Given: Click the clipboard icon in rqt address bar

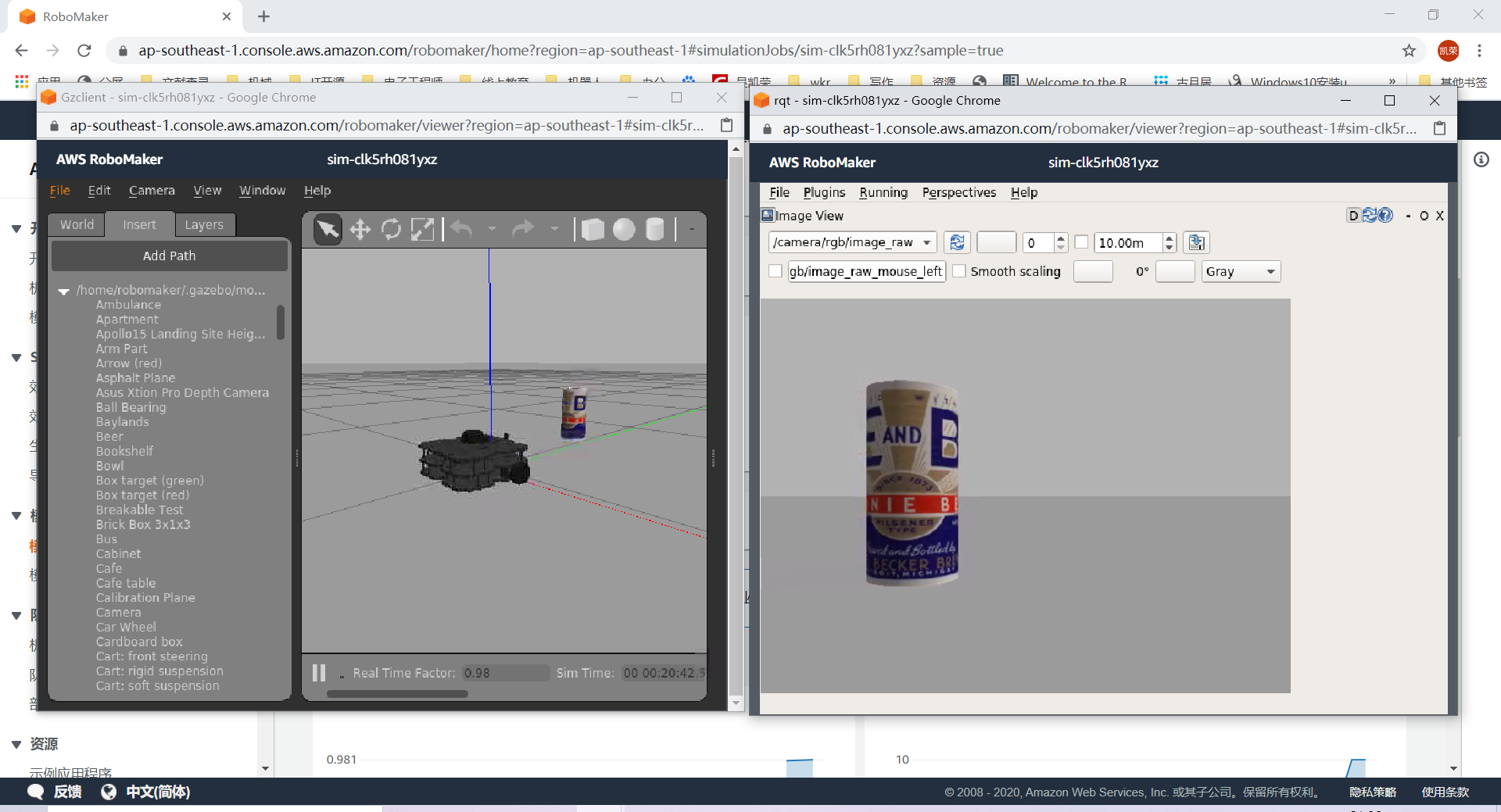Looking at the screenshot, I should coord(1439,128).
